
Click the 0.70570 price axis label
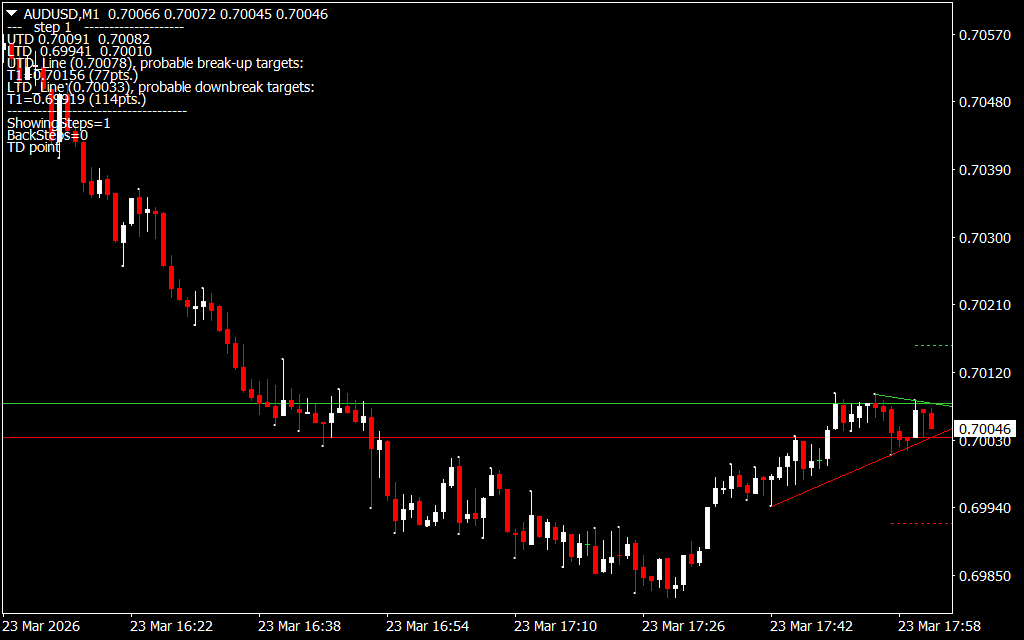[984, 35]
